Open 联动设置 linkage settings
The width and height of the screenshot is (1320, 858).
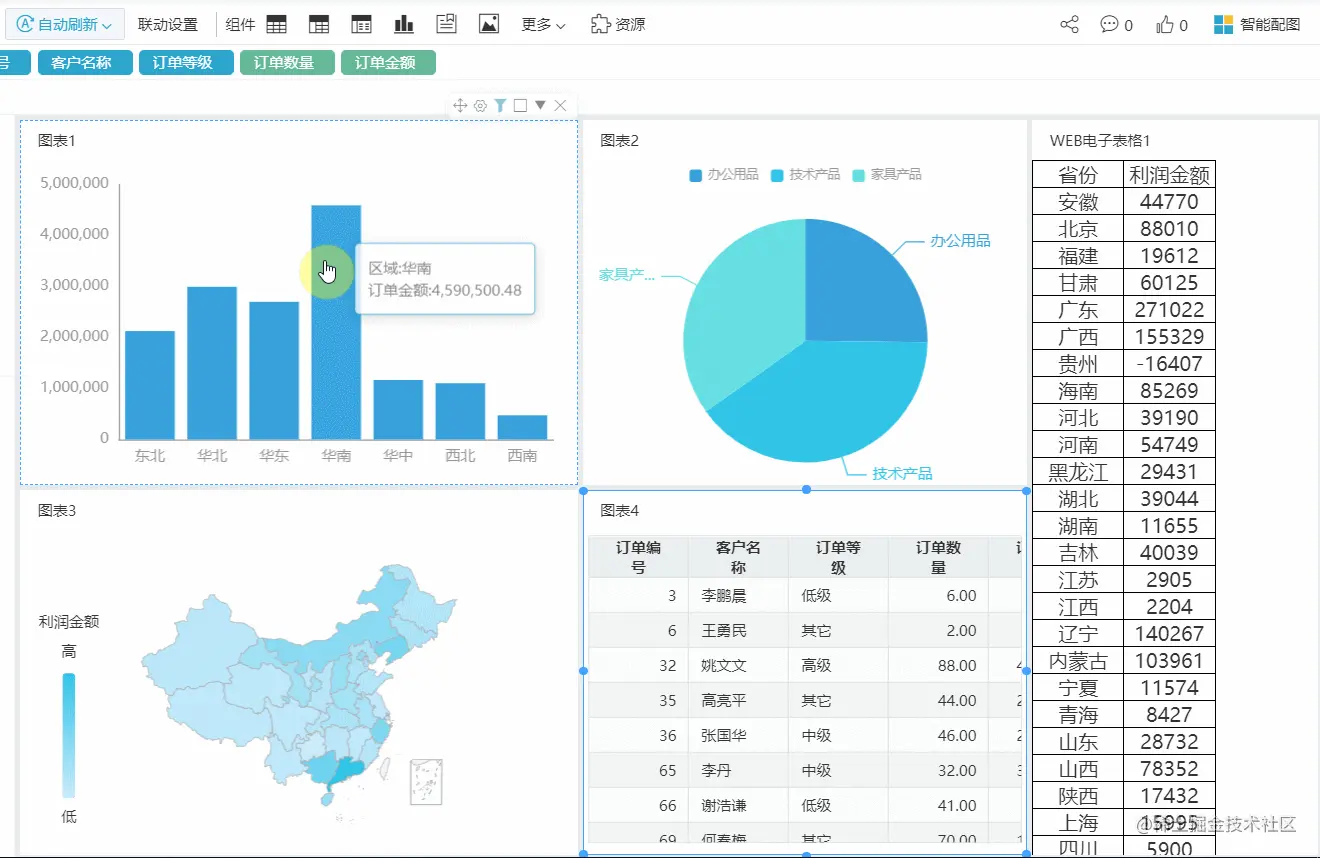[168, 25]
